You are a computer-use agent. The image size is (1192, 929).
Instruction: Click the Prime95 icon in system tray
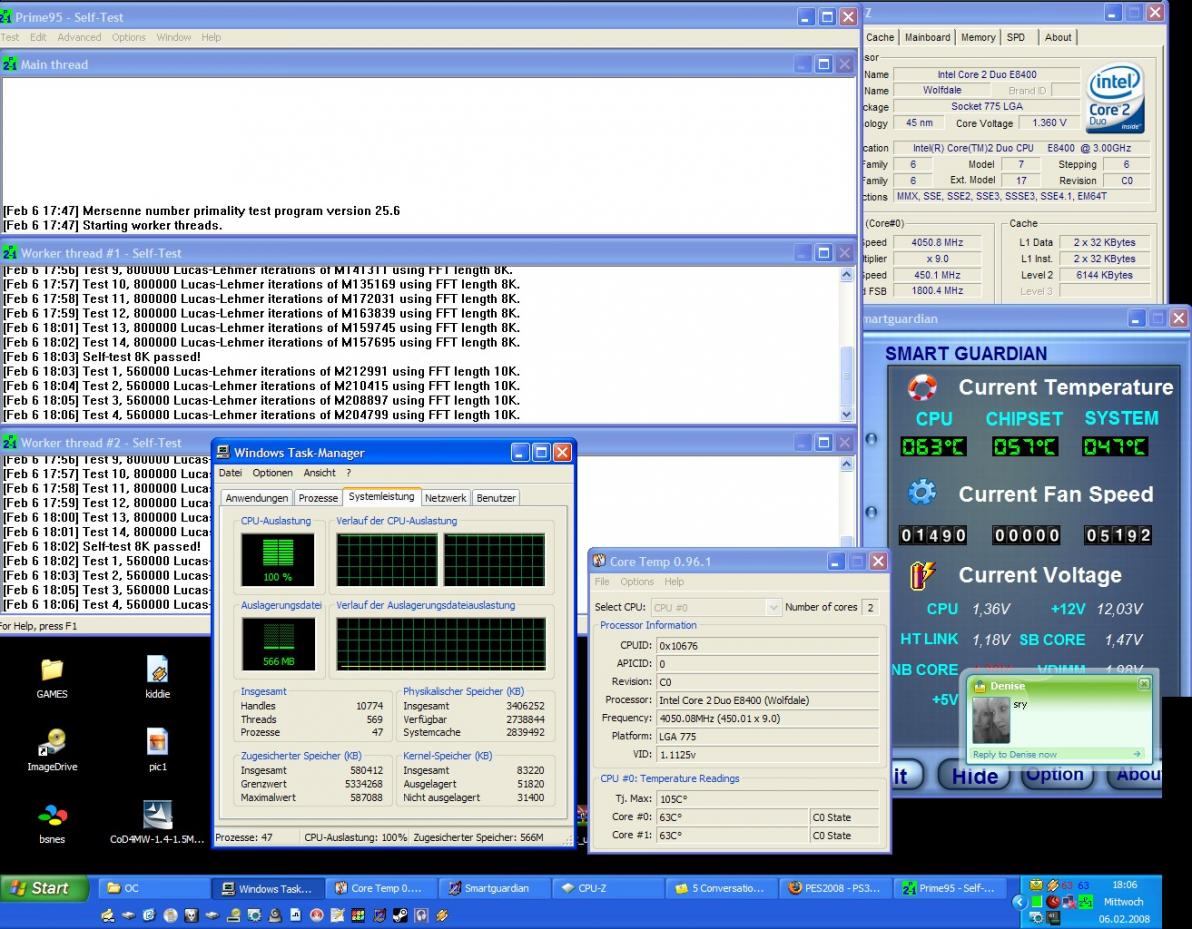(1085, 901)
